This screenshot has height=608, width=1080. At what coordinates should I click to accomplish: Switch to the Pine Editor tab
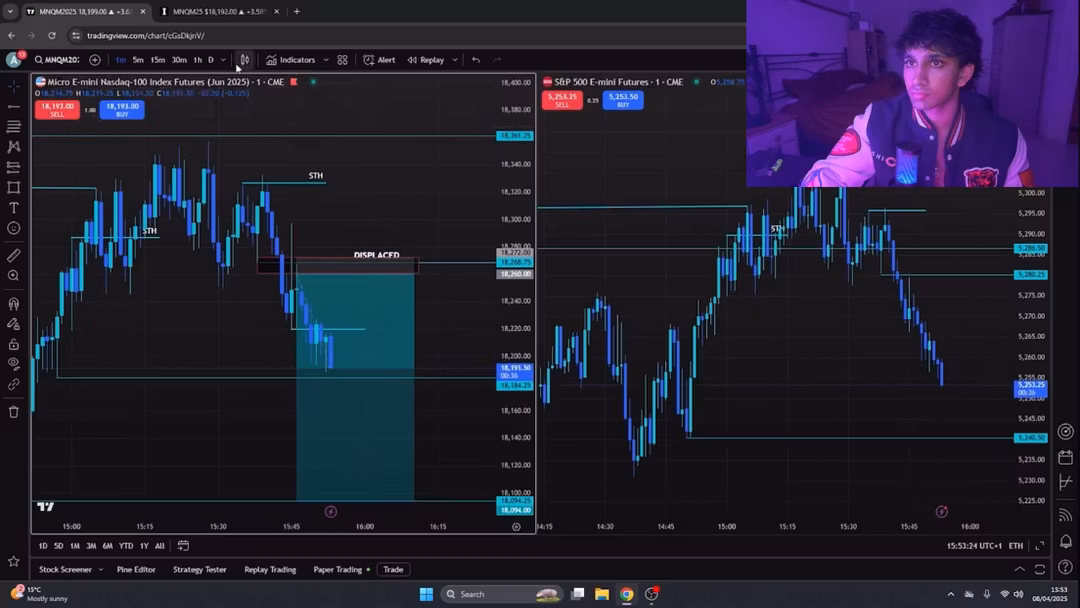(136, 569)
